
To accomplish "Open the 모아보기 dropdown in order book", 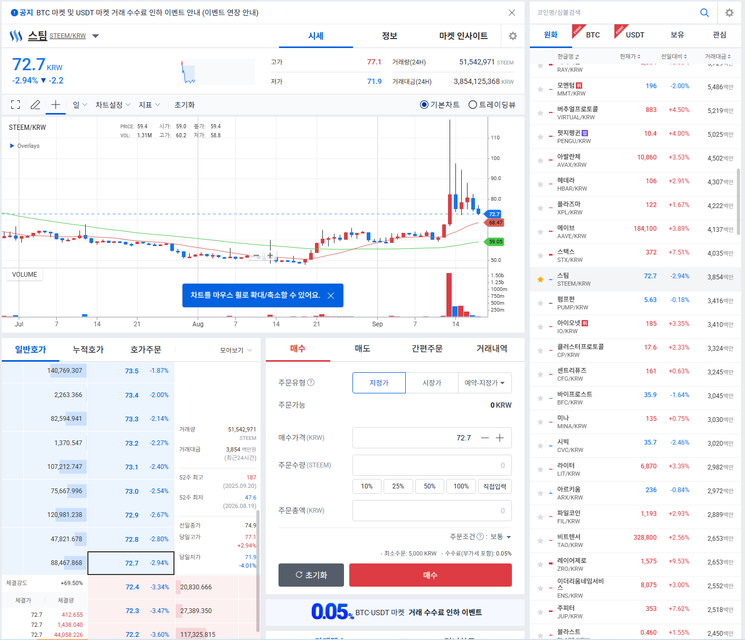I will point(236,350).
